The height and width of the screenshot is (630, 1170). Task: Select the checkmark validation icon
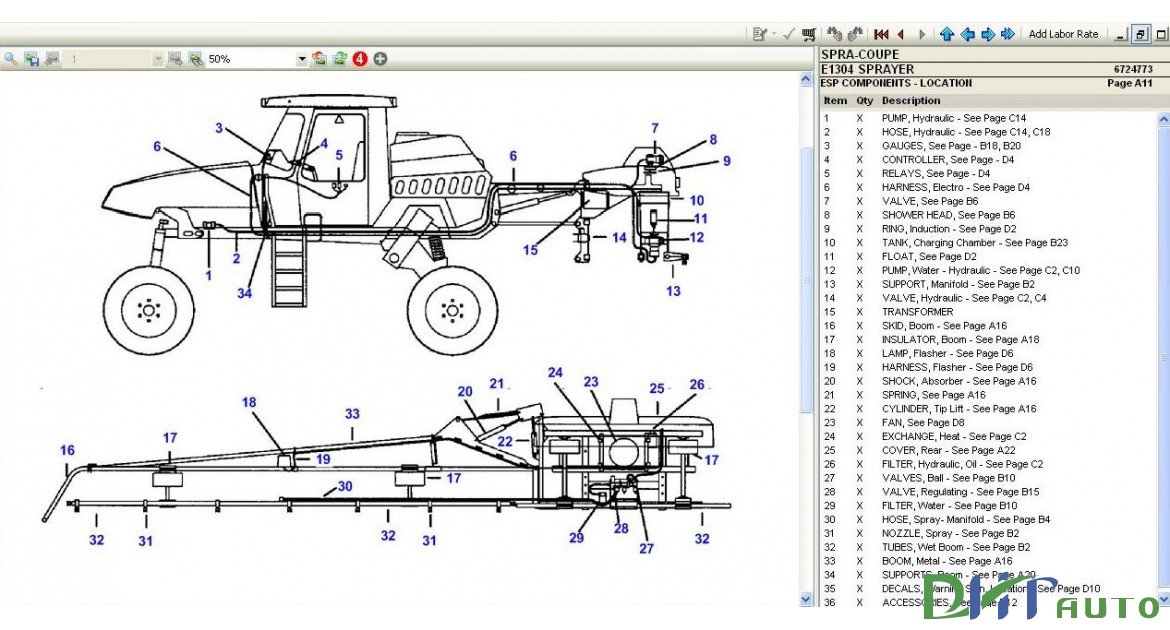tap(787, 33)
